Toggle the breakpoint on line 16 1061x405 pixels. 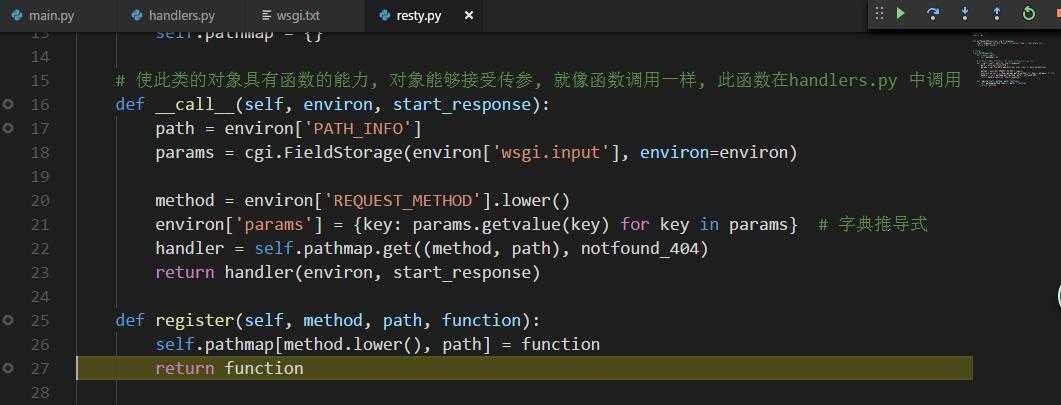8,104
